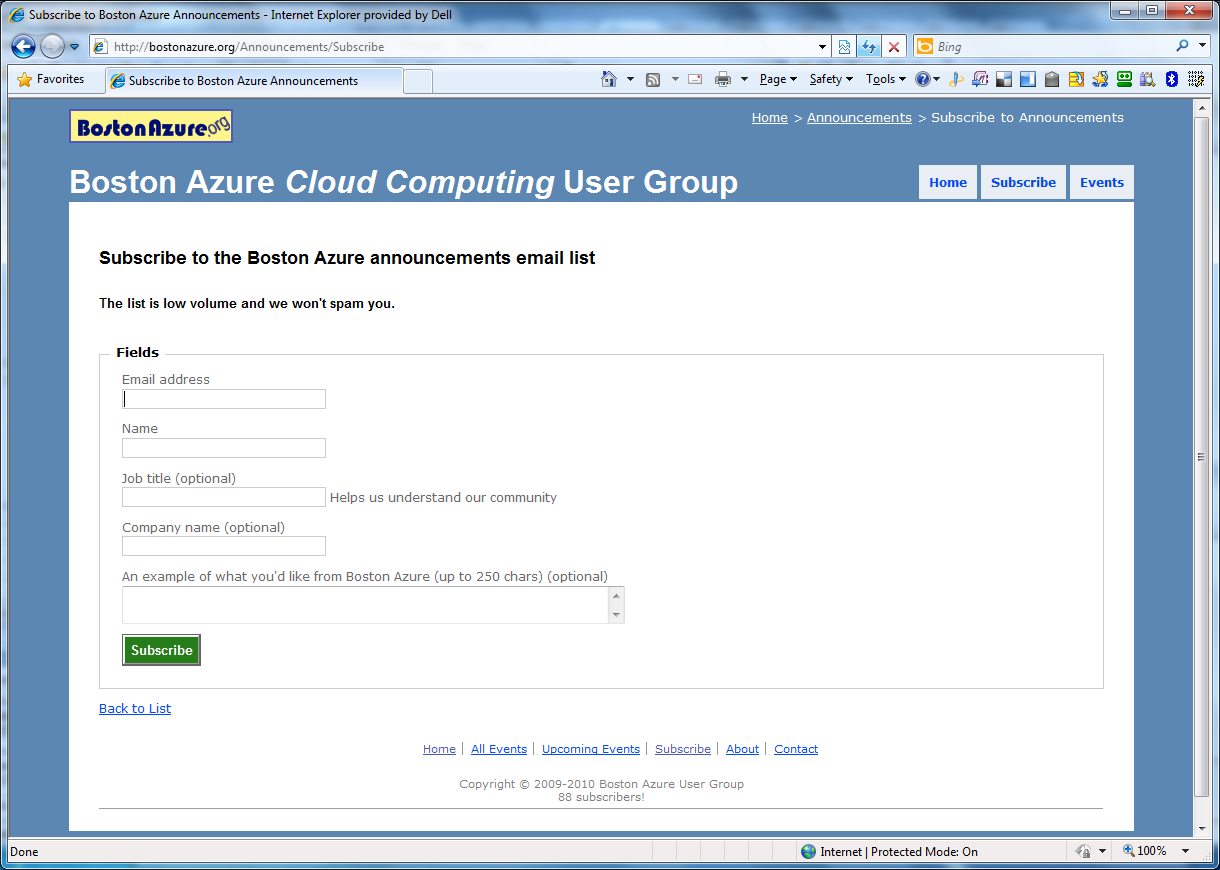Open the Upcoming Events footer link
Screen dimensions: 1220x870
coord(590,749)
